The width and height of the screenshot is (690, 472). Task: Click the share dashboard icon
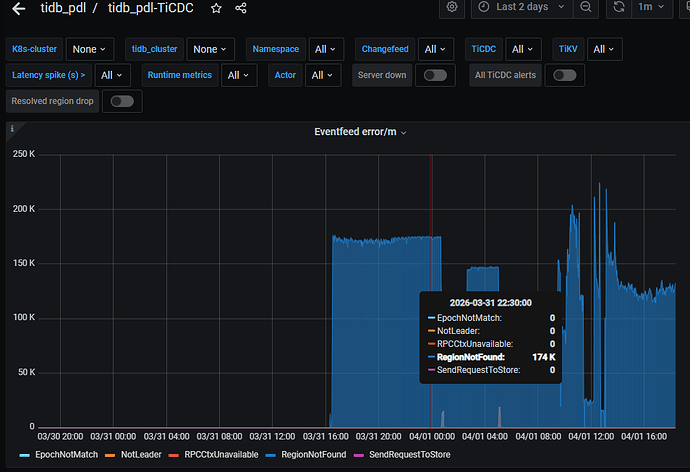[x=241, y=8]
